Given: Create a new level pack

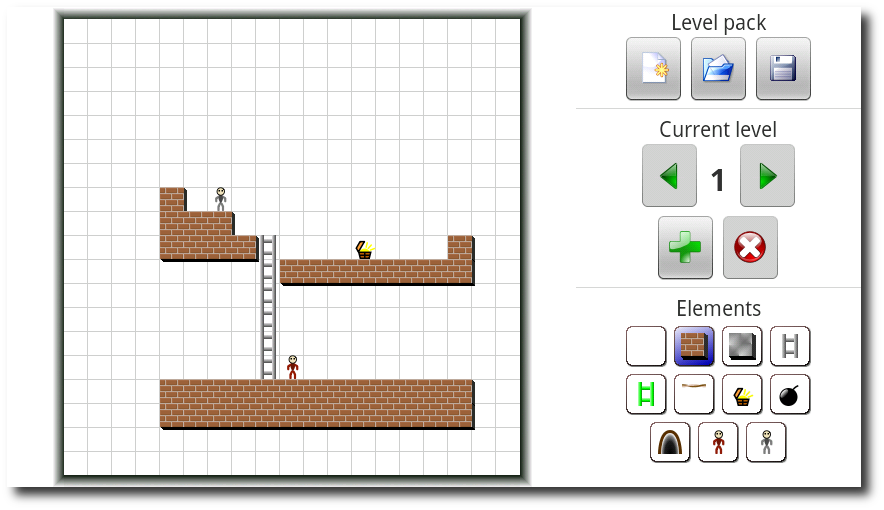Looking at the screenshot, I should click(x=653, y=69).
